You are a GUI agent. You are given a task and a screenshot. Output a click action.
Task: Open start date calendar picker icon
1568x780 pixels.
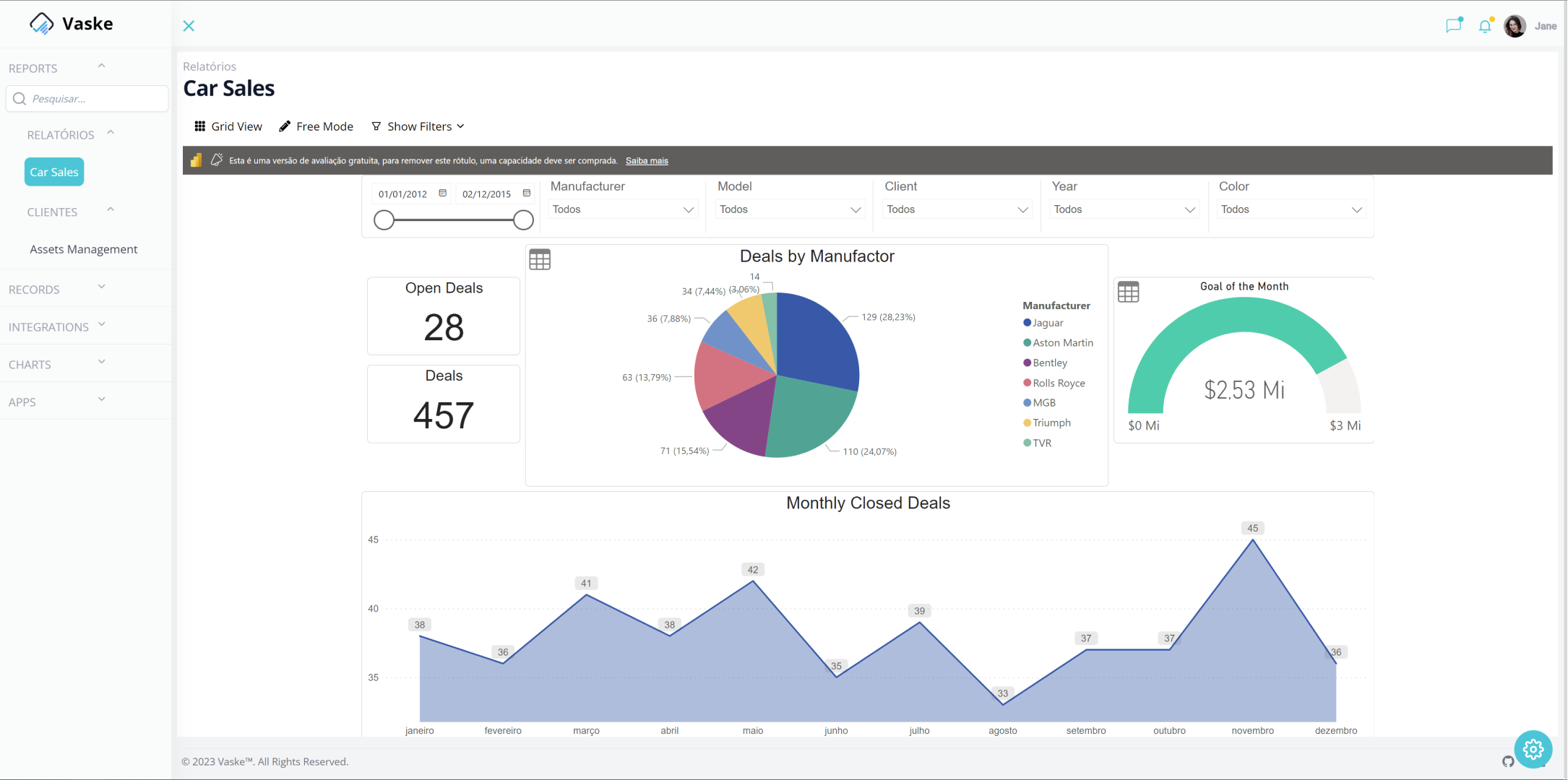443,194
